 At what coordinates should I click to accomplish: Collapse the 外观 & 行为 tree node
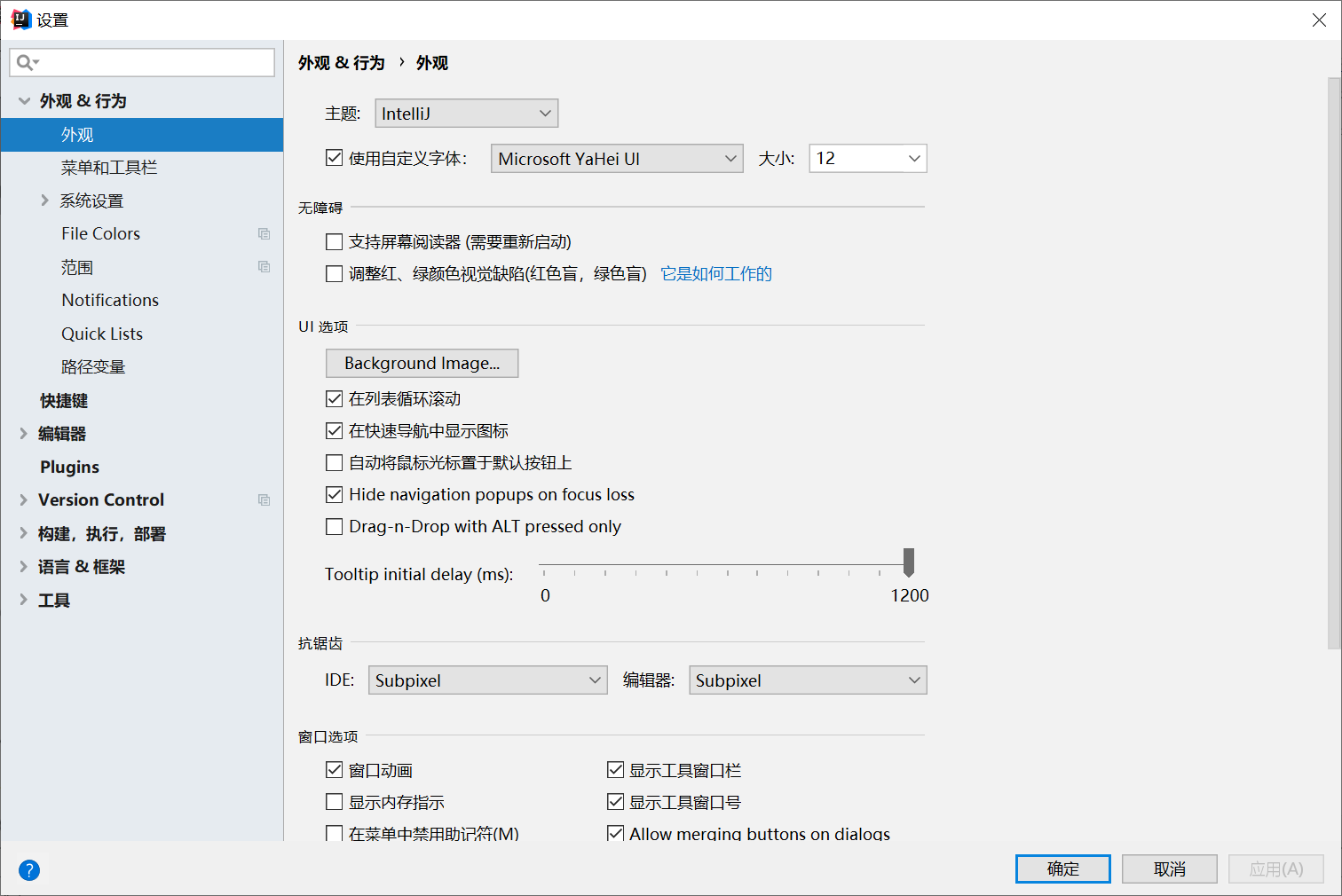(x=24, y=101)
